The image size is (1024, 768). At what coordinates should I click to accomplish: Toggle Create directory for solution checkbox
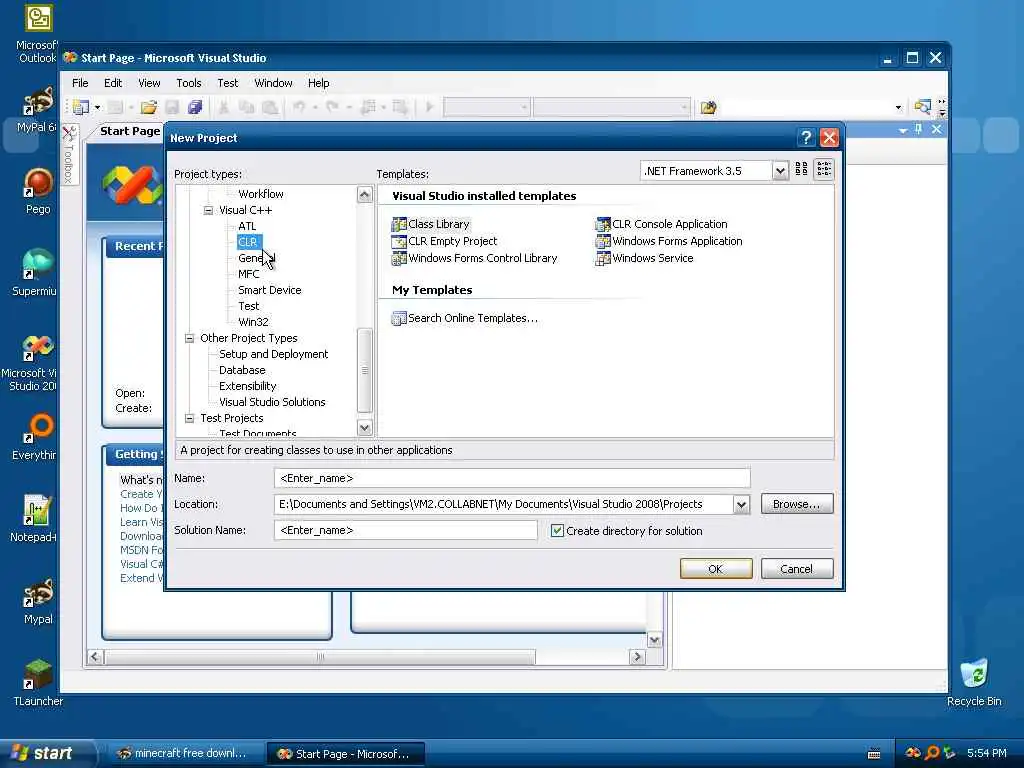pyautogui.click(x=557, y=530)
